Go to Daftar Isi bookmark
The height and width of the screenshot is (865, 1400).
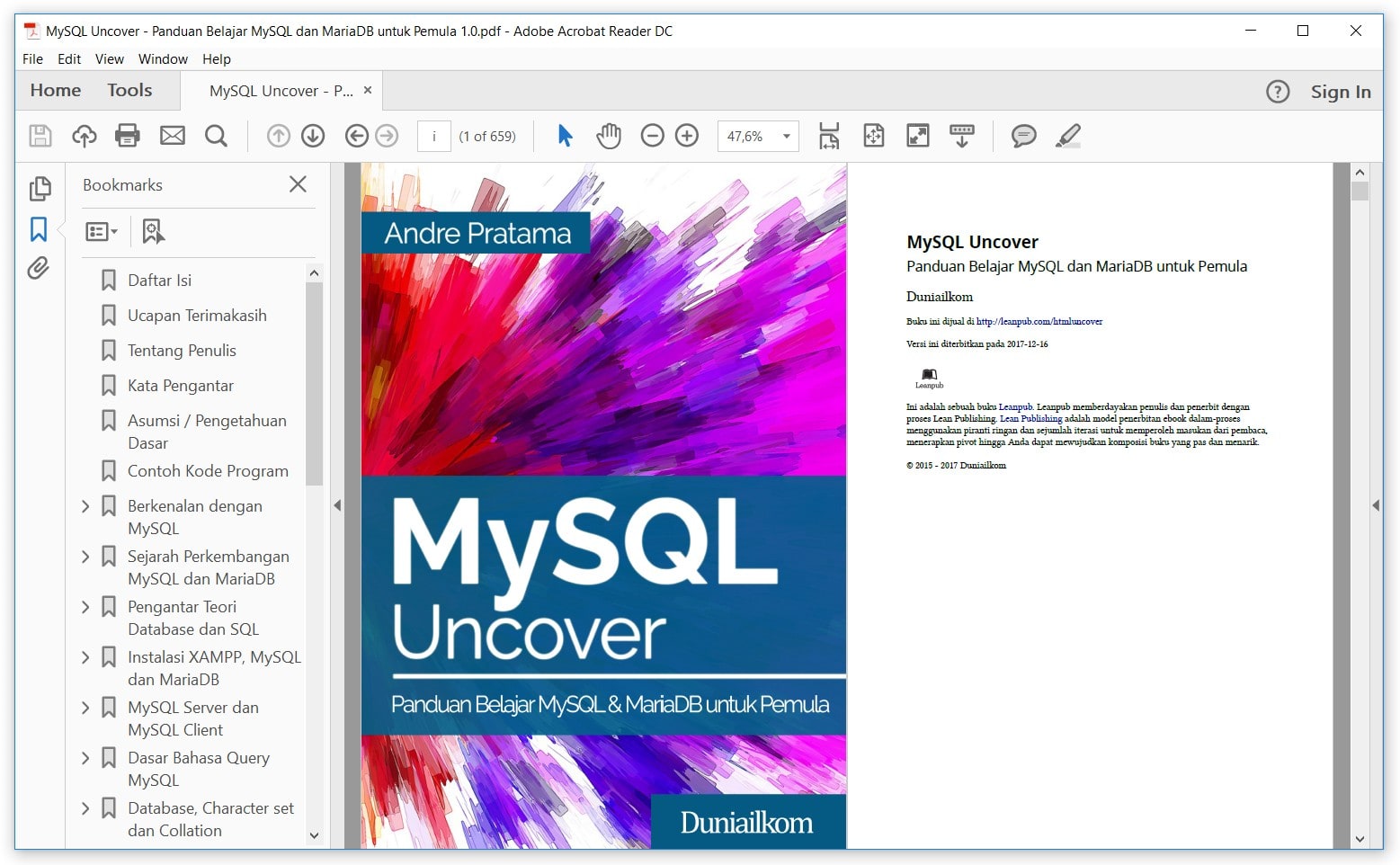point(159,281)
